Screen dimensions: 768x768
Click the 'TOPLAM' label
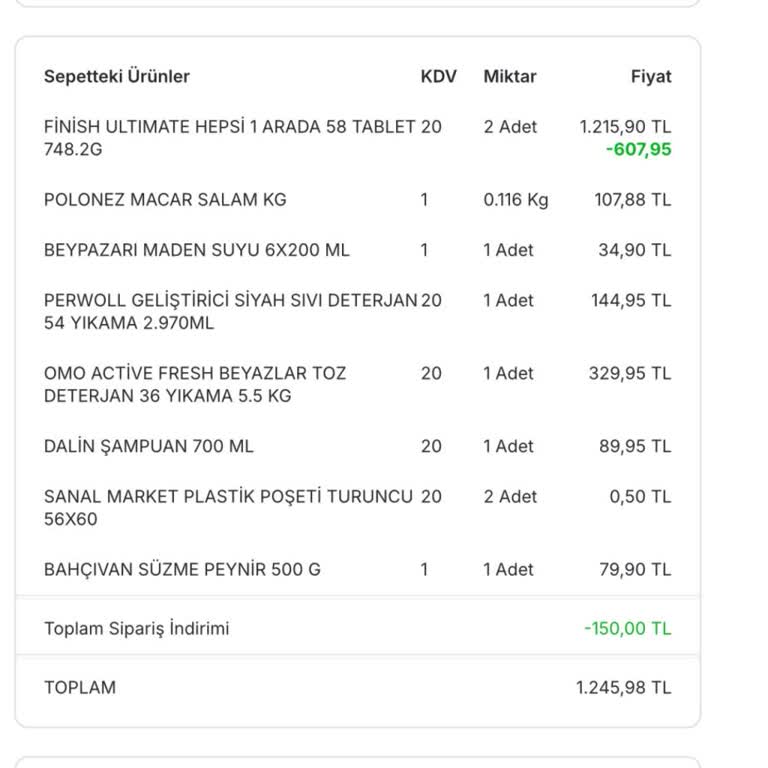(80, 688)
